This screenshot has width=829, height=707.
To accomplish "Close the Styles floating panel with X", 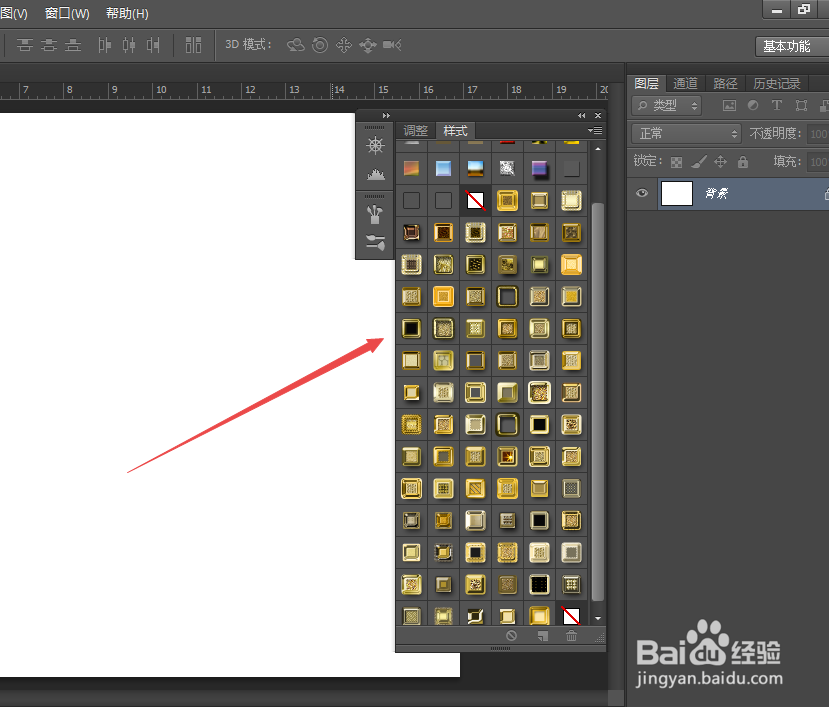I will coord(598,115).
